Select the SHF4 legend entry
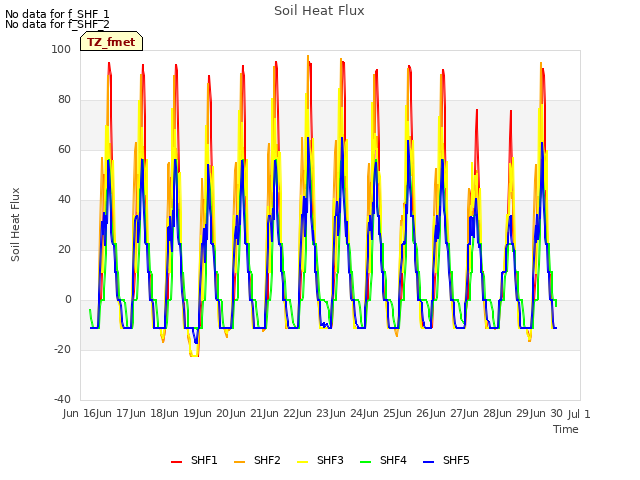This screenshot has width=640, height=480. point(383,460)
